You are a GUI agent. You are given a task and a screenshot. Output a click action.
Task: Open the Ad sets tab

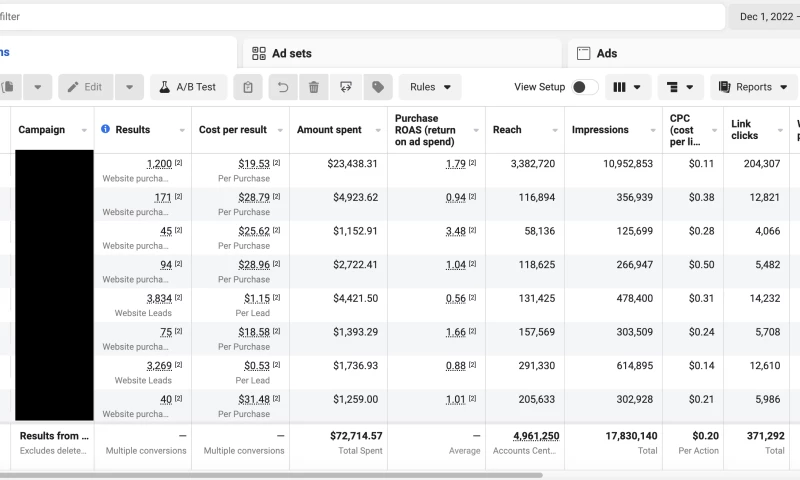402,53
